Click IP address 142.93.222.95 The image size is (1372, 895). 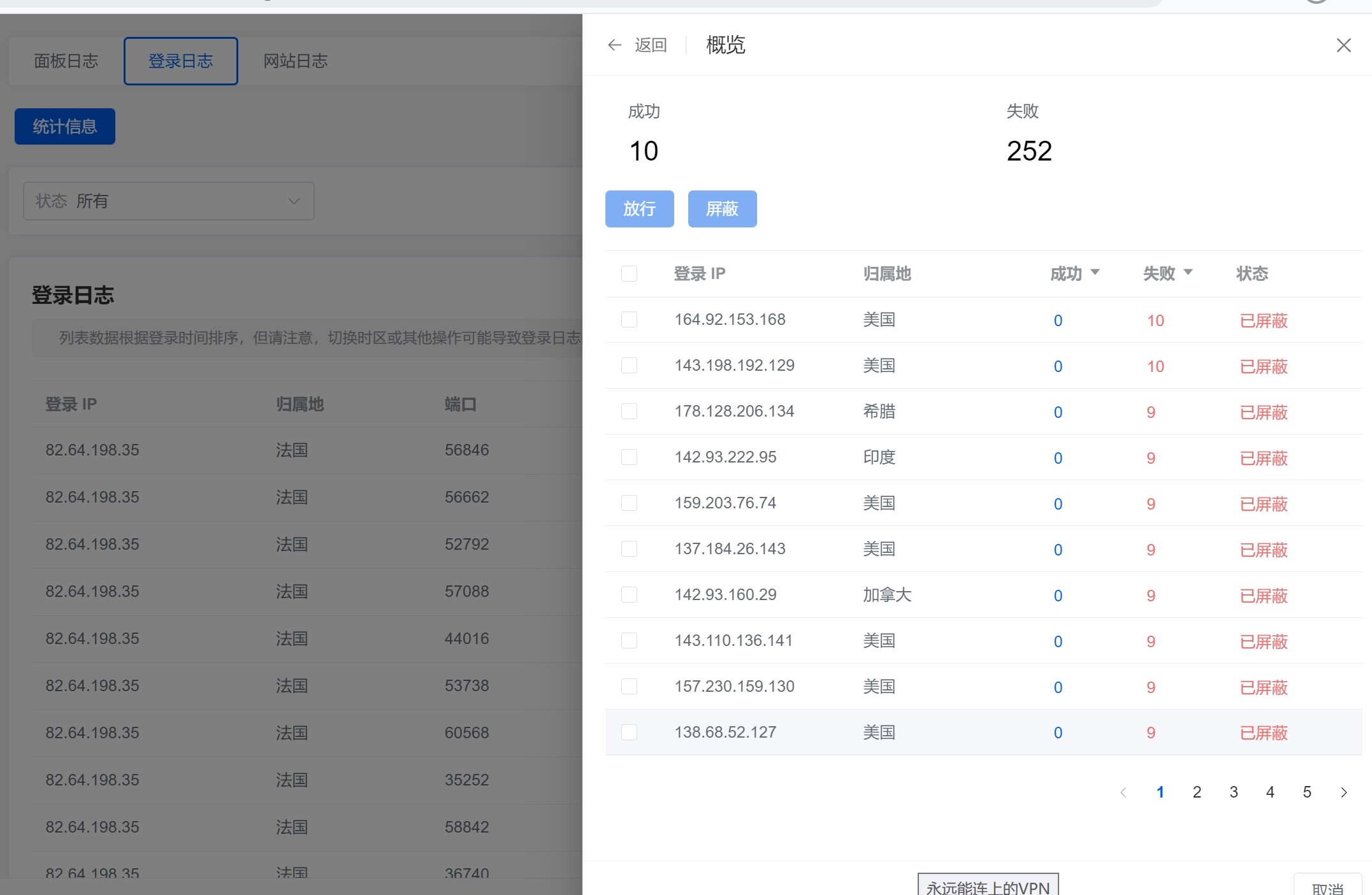click(726, 457)
